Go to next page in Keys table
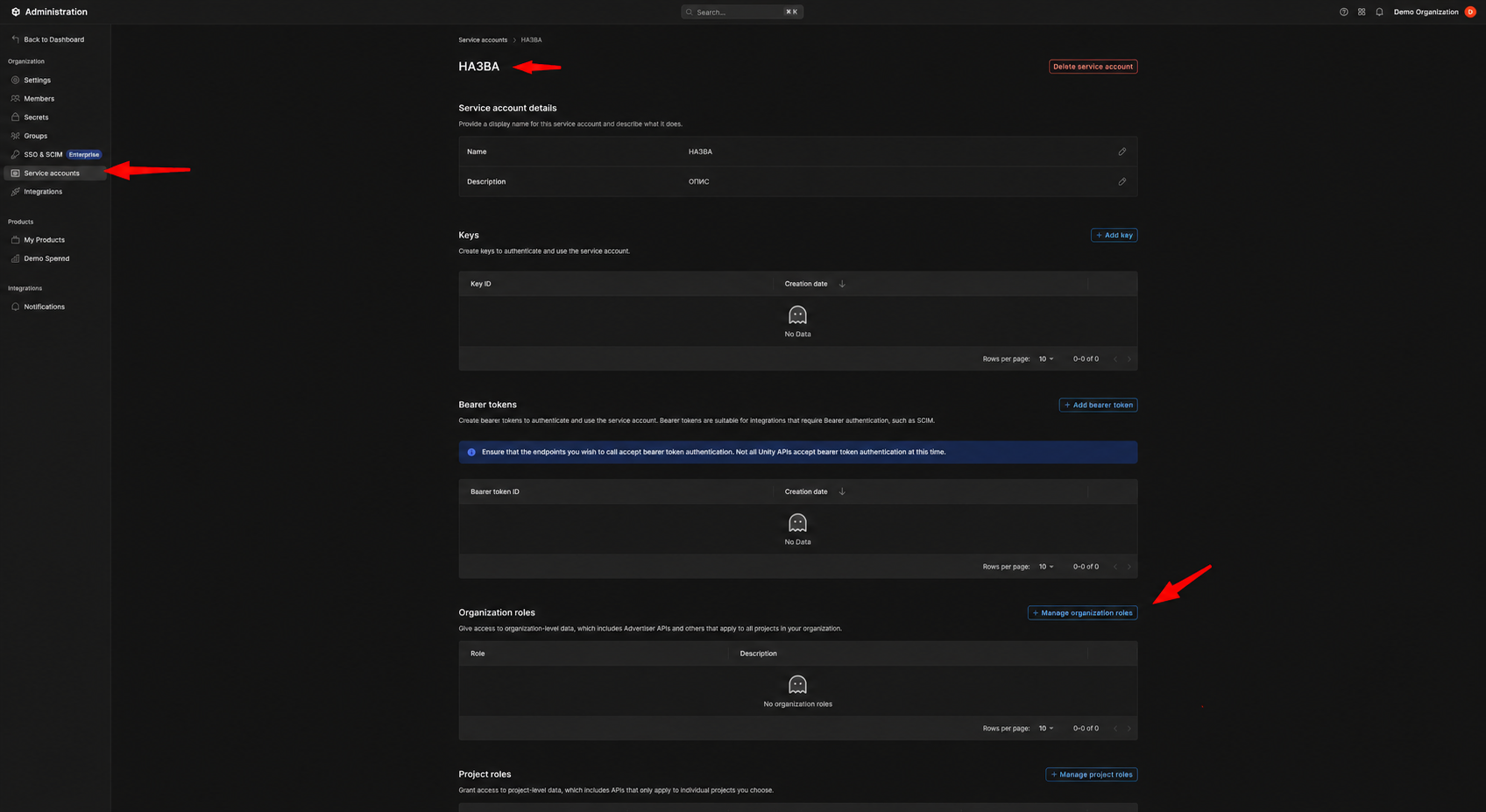Image resolution: width=1486 pixels, height=812 pixels. [x=1129, y=359]
